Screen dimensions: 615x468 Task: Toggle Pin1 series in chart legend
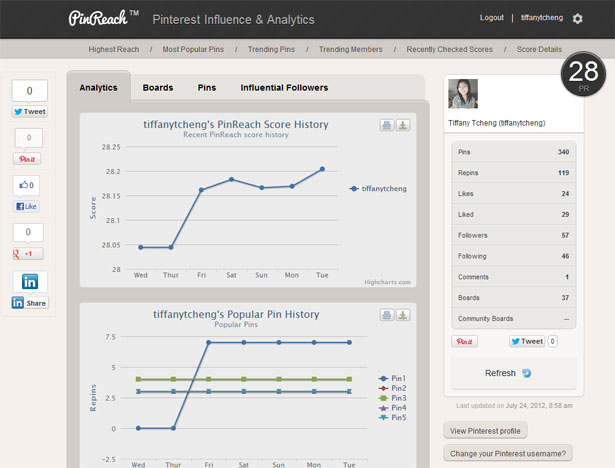click(x=392, y=378)
